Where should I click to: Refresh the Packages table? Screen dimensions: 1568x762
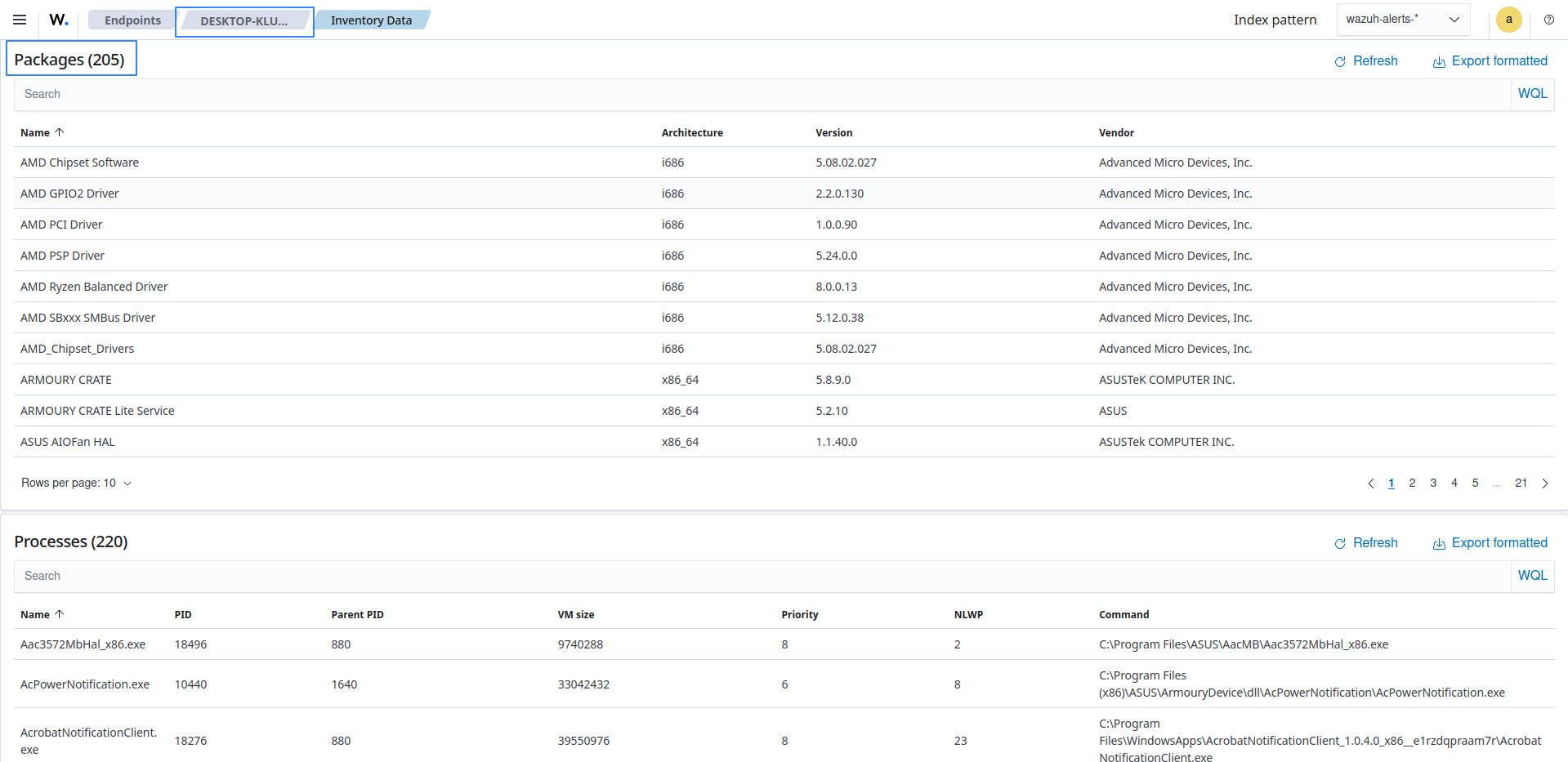pos(1366,61)
